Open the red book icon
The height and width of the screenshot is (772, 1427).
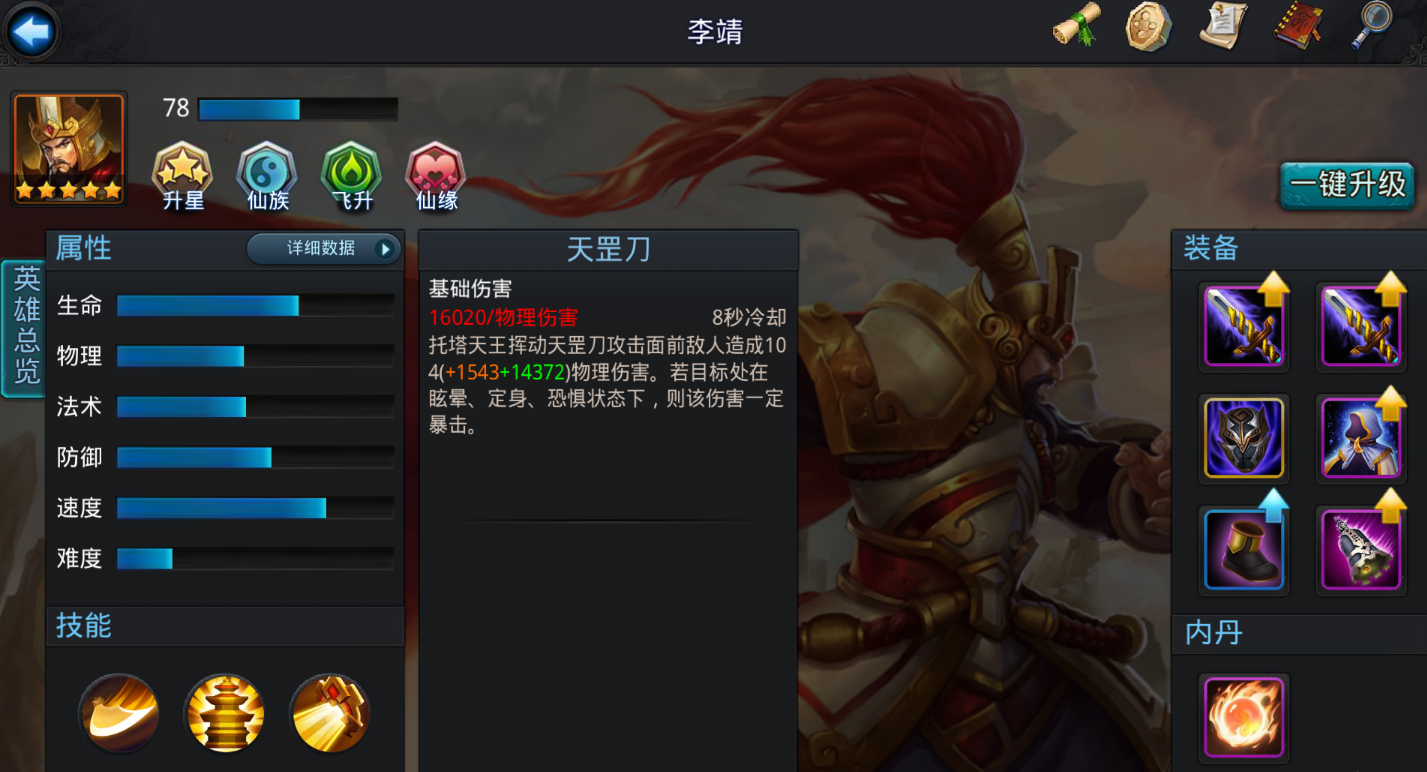pos(1299,25)
